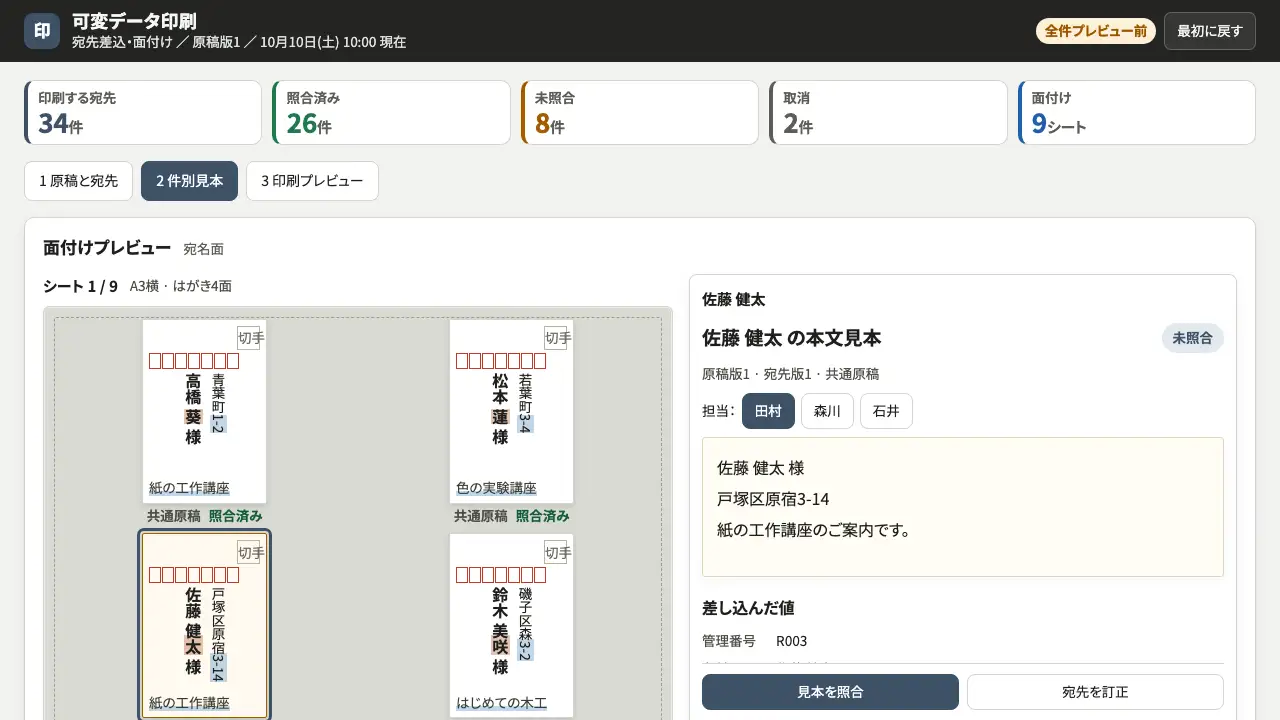Click the 印刷する宛先 34件 card
1280x720 pixels.
click(143, 112)
